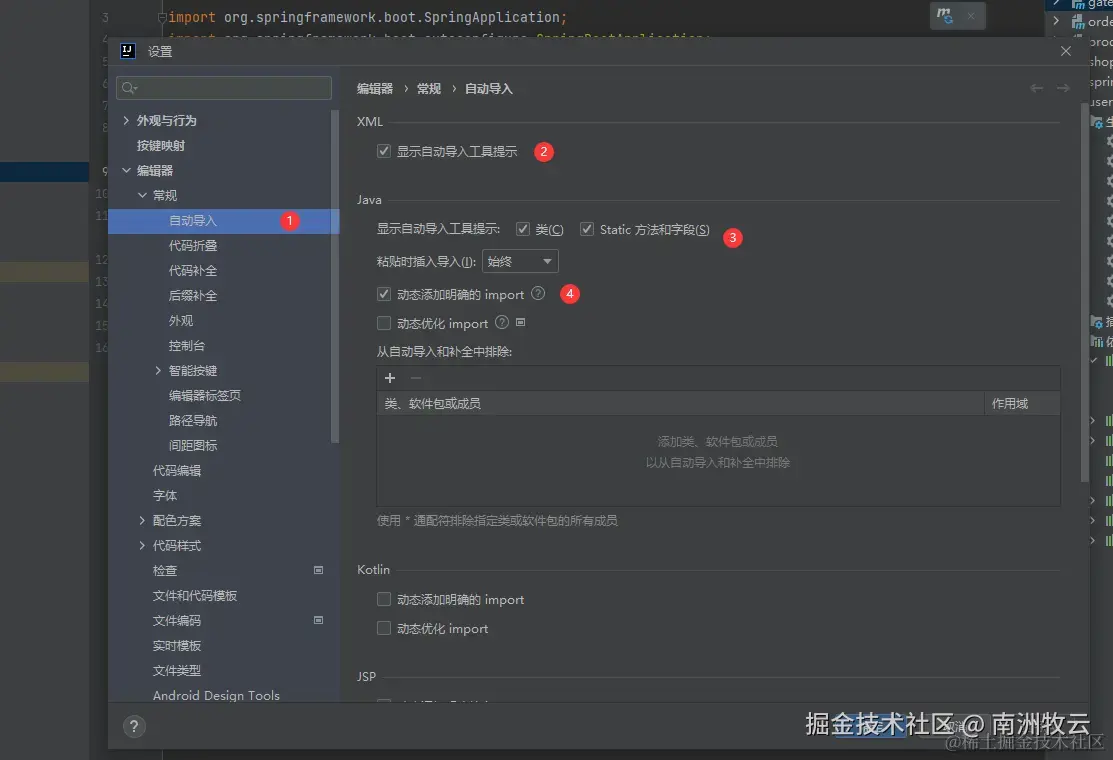Viewport: 1113px width, 760px height.
Task: Open 路径导航 settings page
Action: tap(193, 420)
